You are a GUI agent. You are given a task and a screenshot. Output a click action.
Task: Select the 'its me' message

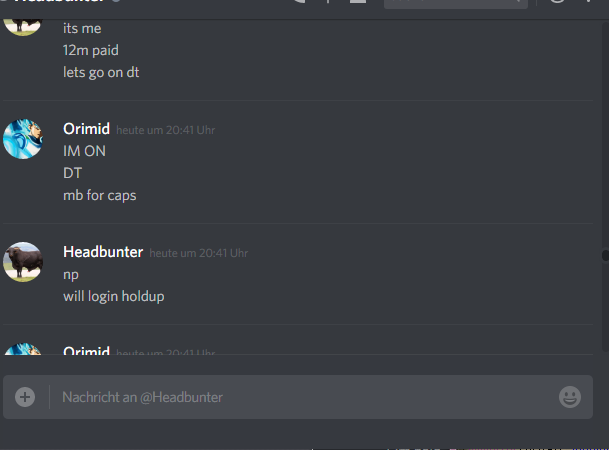point(82,28)
